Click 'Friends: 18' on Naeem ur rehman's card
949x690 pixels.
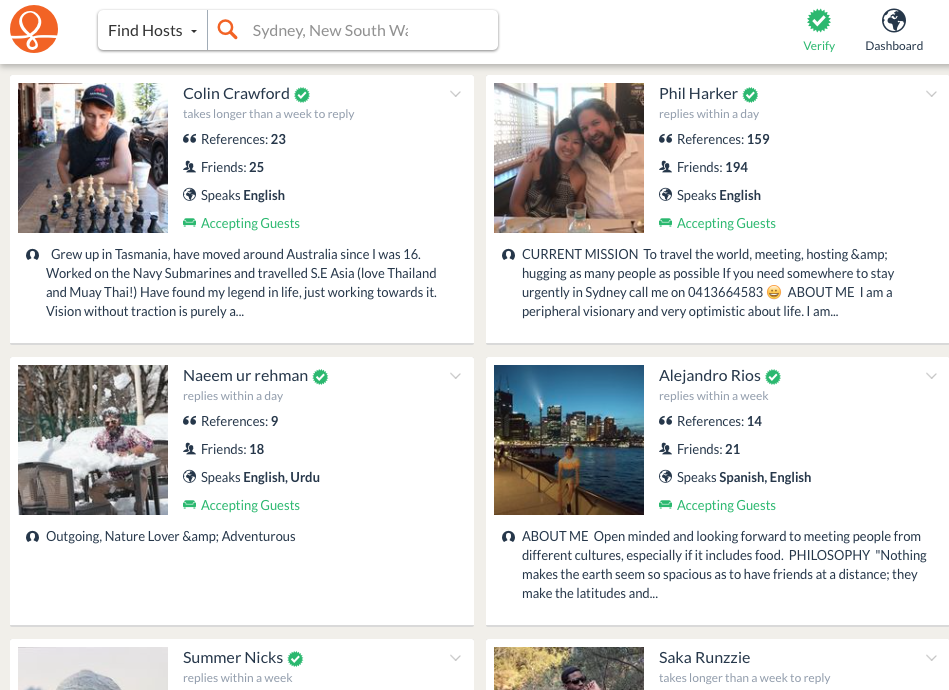[x=232, y=449]
